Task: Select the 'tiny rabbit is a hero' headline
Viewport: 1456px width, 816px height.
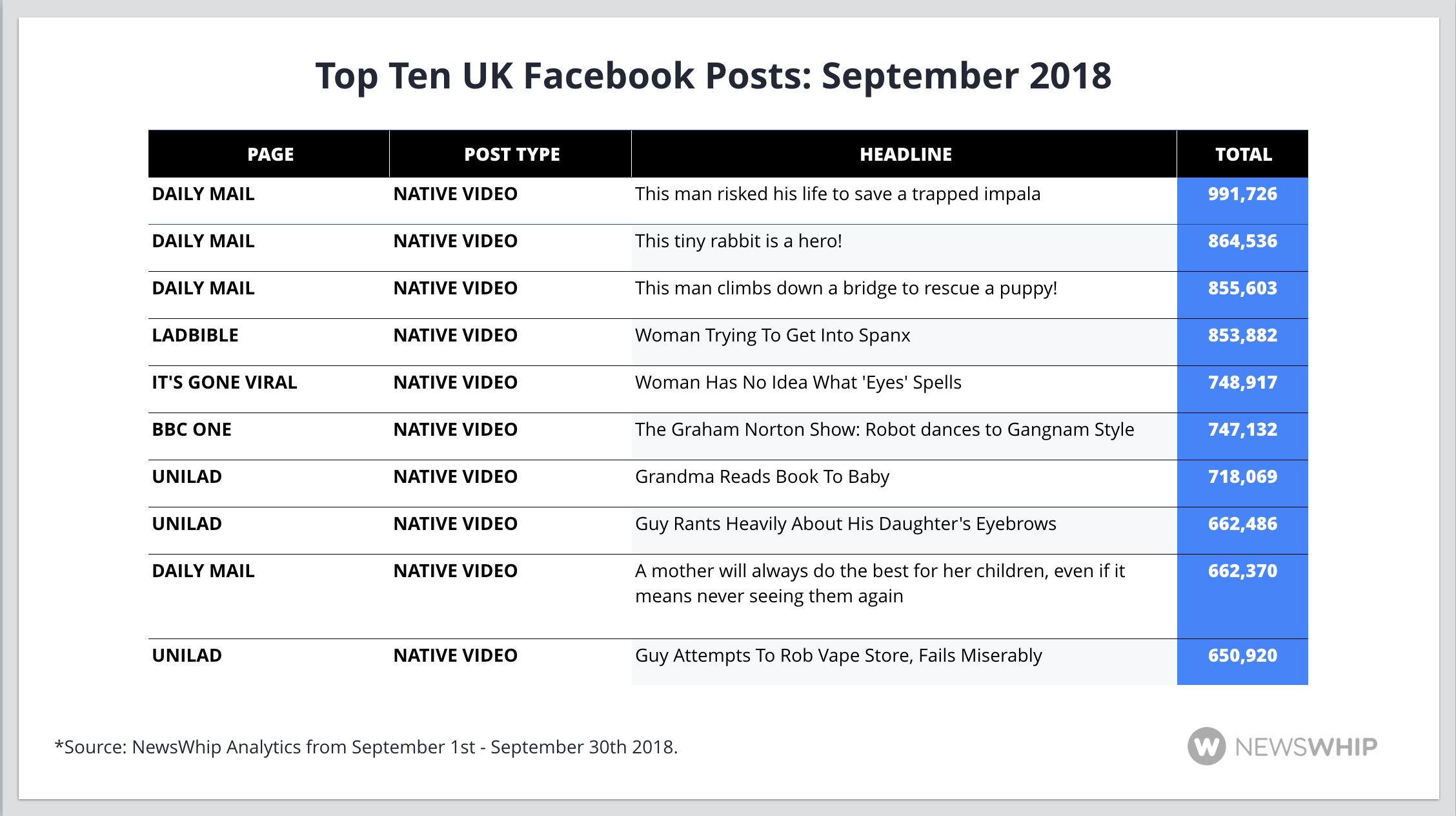Action: [738, 241]
